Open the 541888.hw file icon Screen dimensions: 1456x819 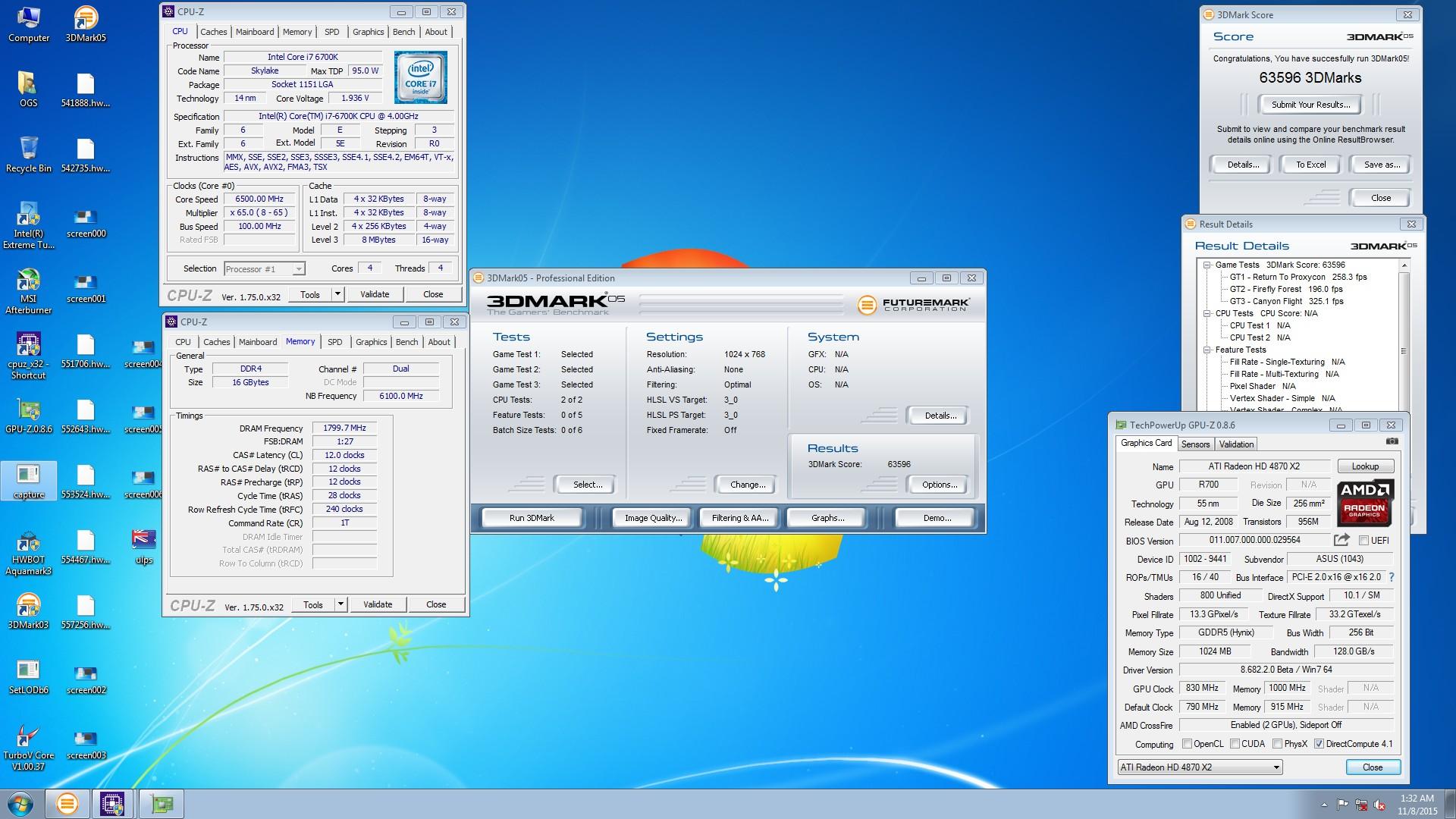(x=86, y=90)
